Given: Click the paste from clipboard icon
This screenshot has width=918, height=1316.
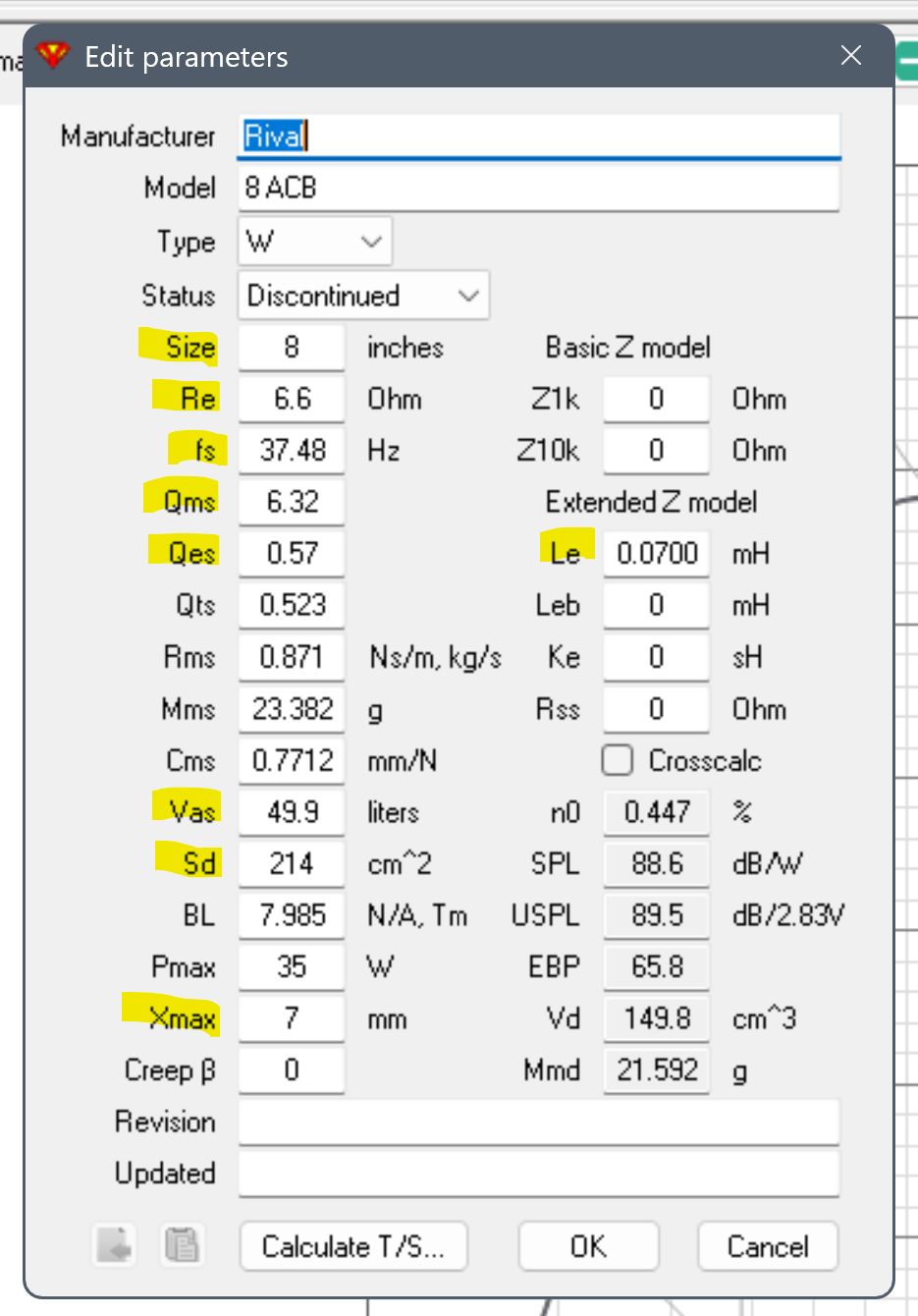Looking at the screenshot, I should coord(182,1246).
